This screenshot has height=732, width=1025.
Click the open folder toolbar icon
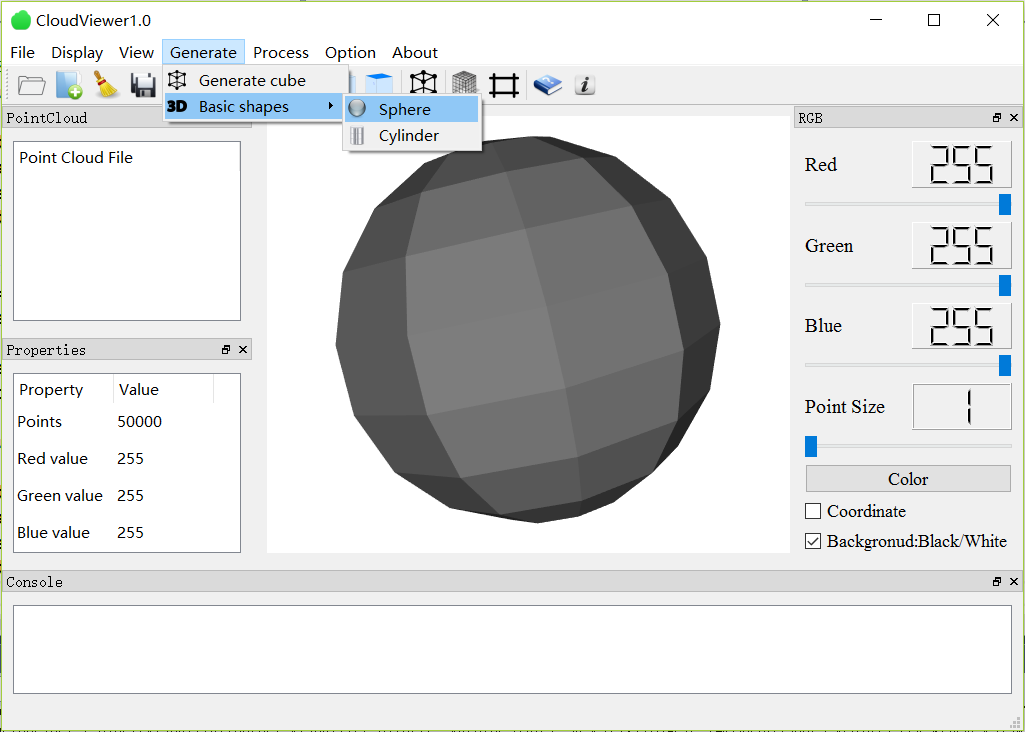click(x=32, y=85)
